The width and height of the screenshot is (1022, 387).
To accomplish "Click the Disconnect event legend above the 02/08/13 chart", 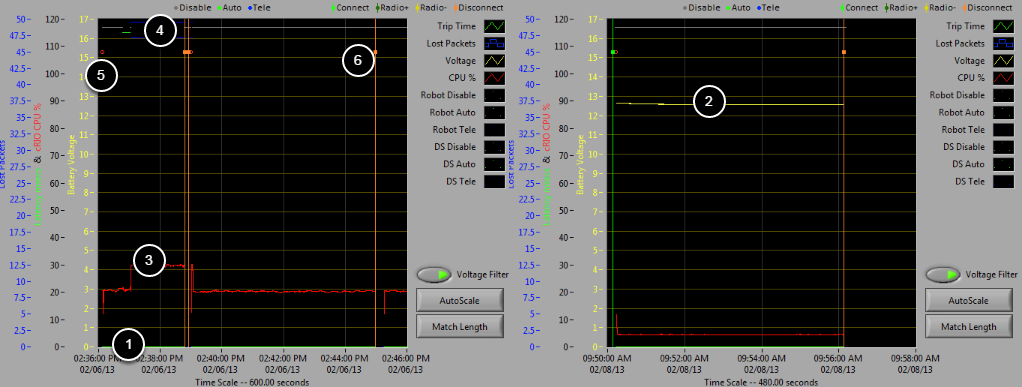I will click(988, 8).
